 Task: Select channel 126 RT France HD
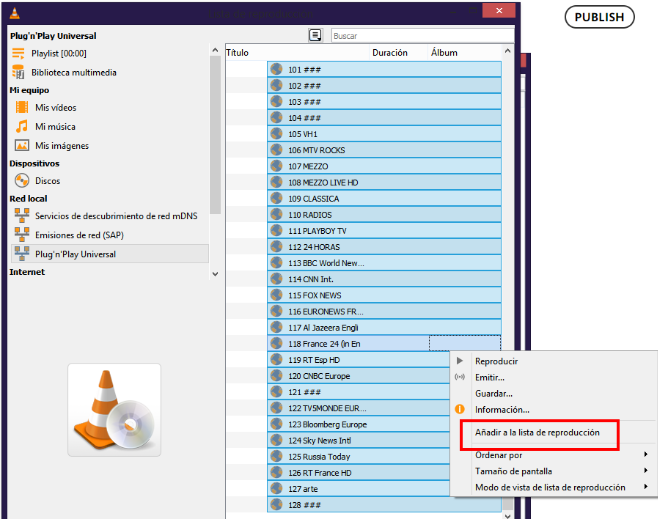point(358,473)
